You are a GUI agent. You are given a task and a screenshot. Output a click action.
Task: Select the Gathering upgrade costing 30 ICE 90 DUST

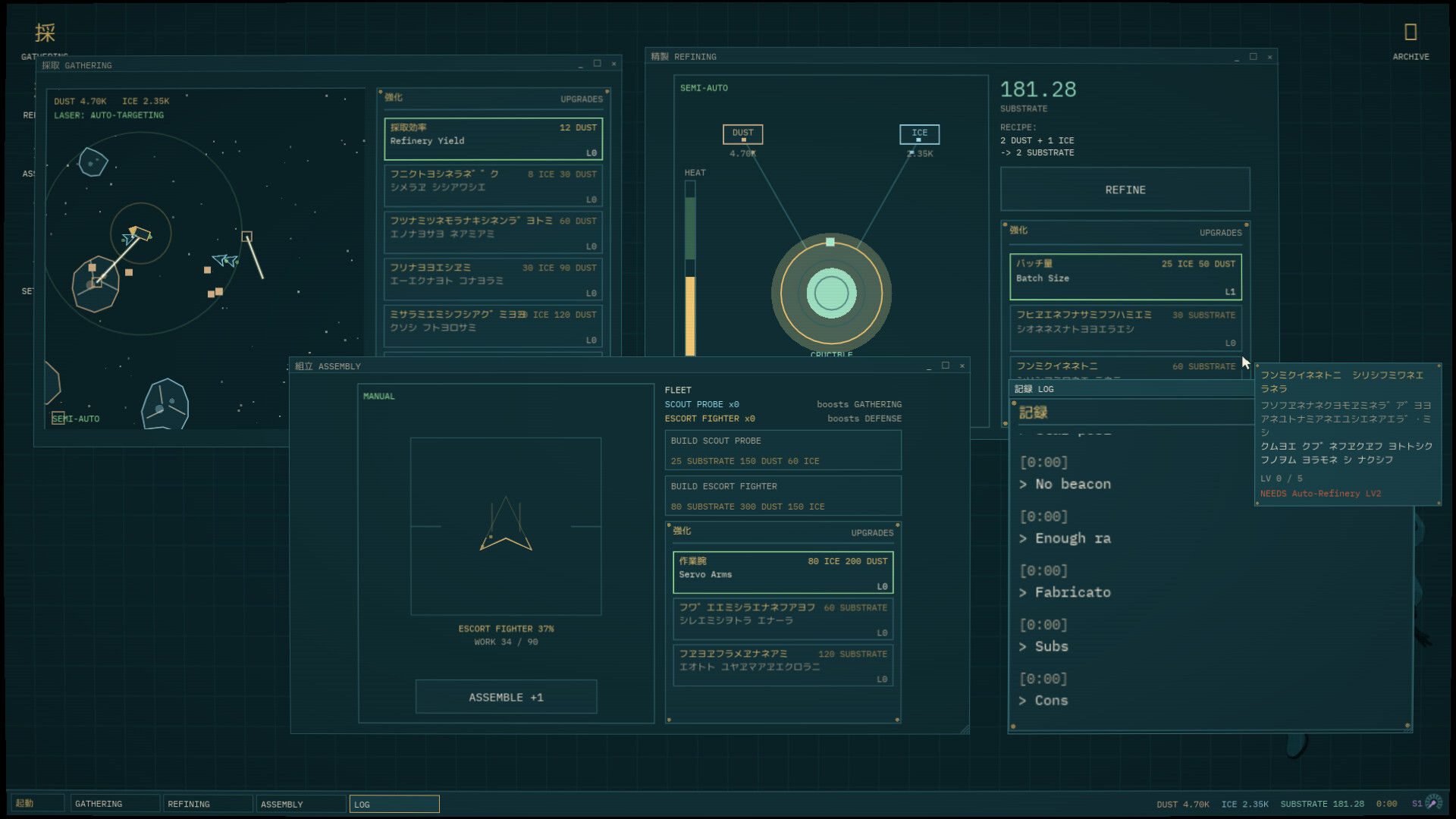tap(493, 280)
